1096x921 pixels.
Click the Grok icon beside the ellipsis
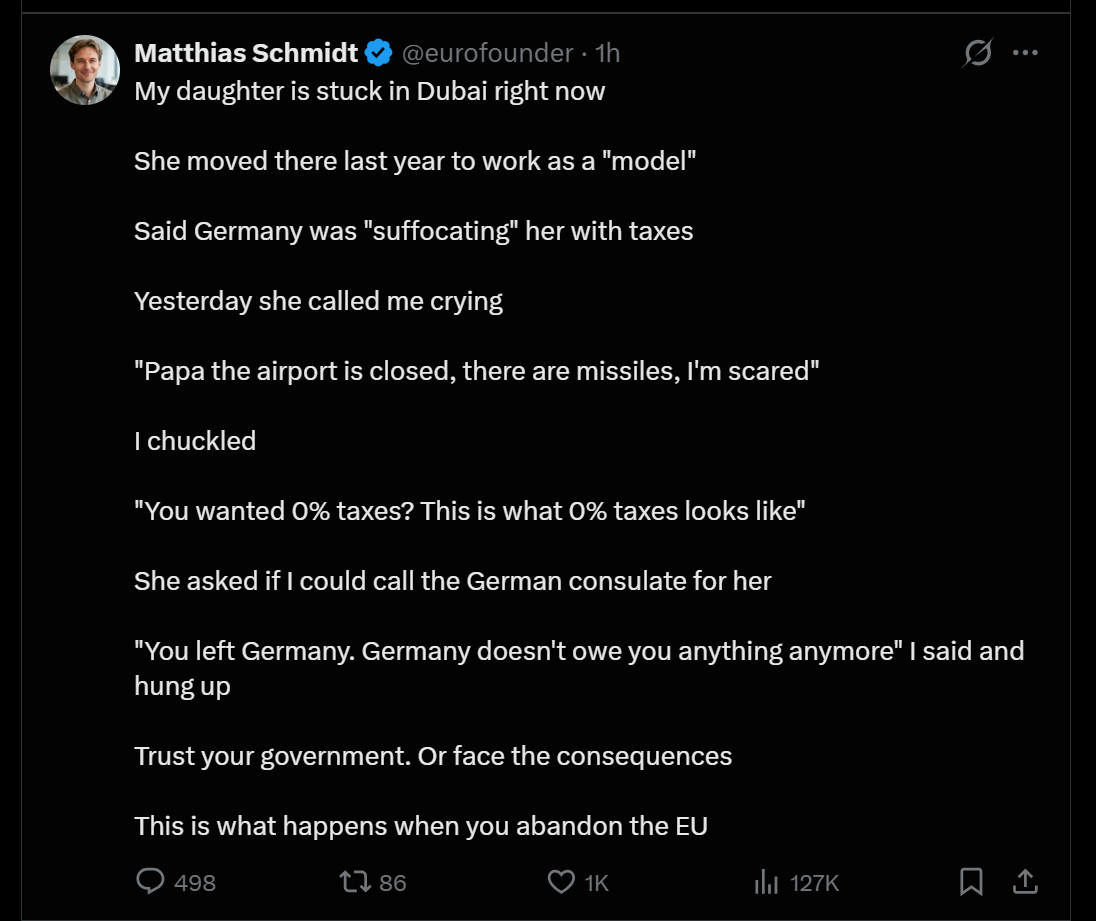point(977,53)
